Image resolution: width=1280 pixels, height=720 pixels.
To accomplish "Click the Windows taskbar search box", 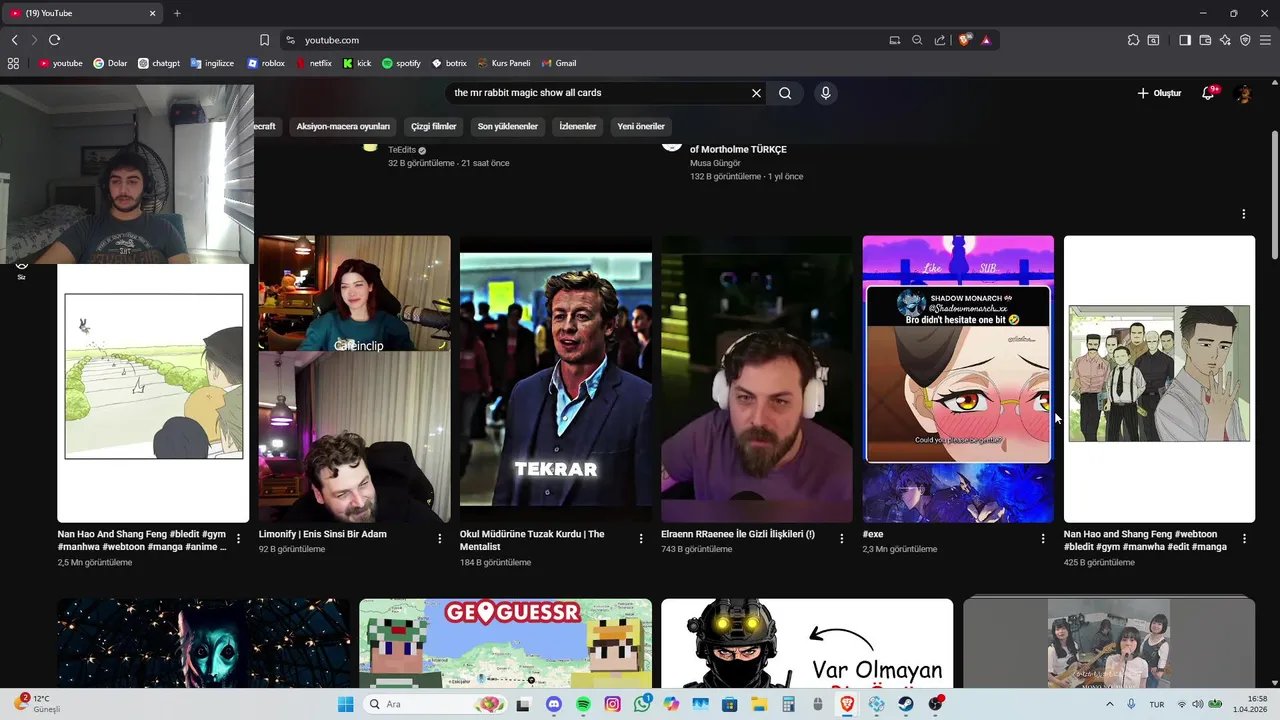I will [435, 704].
